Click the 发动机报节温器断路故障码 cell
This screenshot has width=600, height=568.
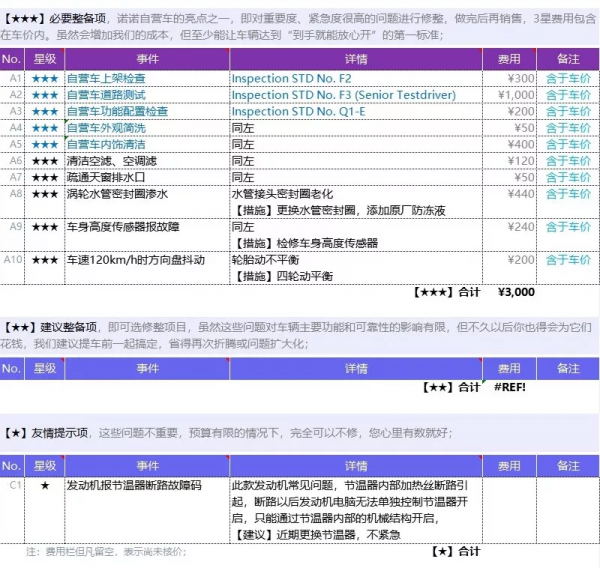[x=147, y=510]
